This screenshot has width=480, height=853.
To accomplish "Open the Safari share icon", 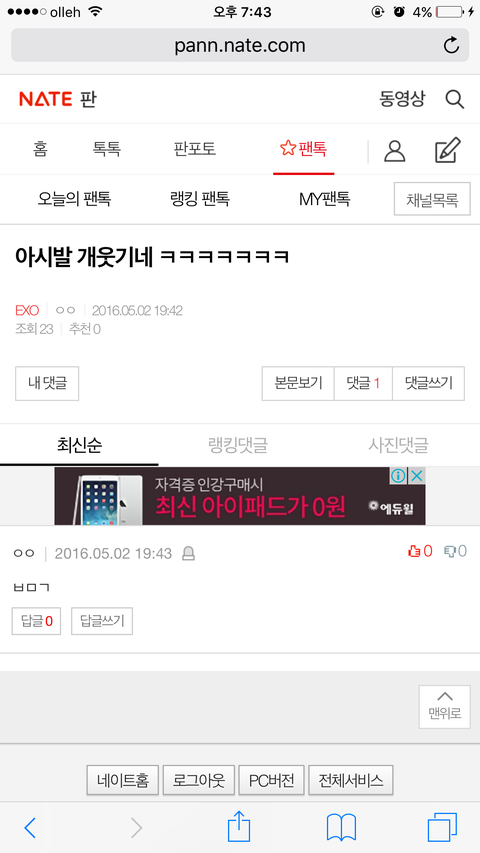I will (x=239, y=827).
